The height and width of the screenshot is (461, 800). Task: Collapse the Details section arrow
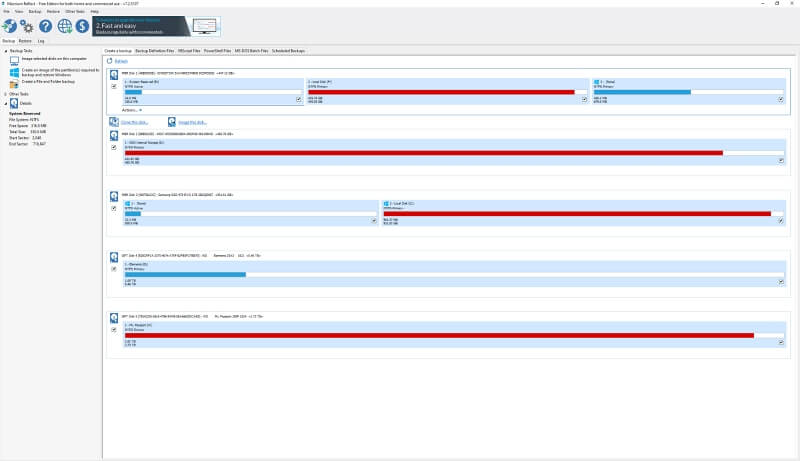tap(6, 104)
